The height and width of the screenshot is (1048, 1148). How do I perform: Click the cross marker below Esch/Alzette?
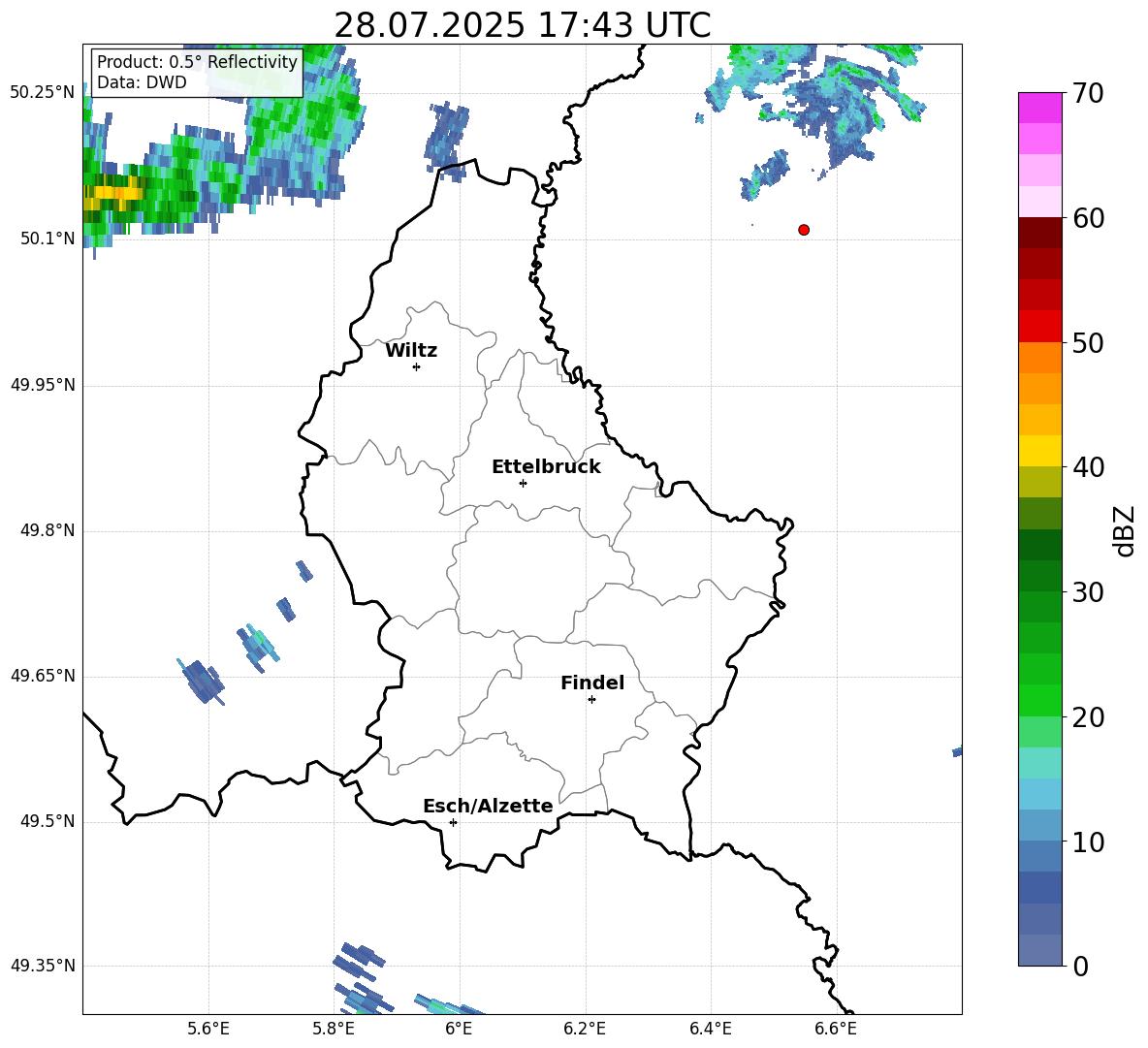pyautogui.click(x=453, y=822)
